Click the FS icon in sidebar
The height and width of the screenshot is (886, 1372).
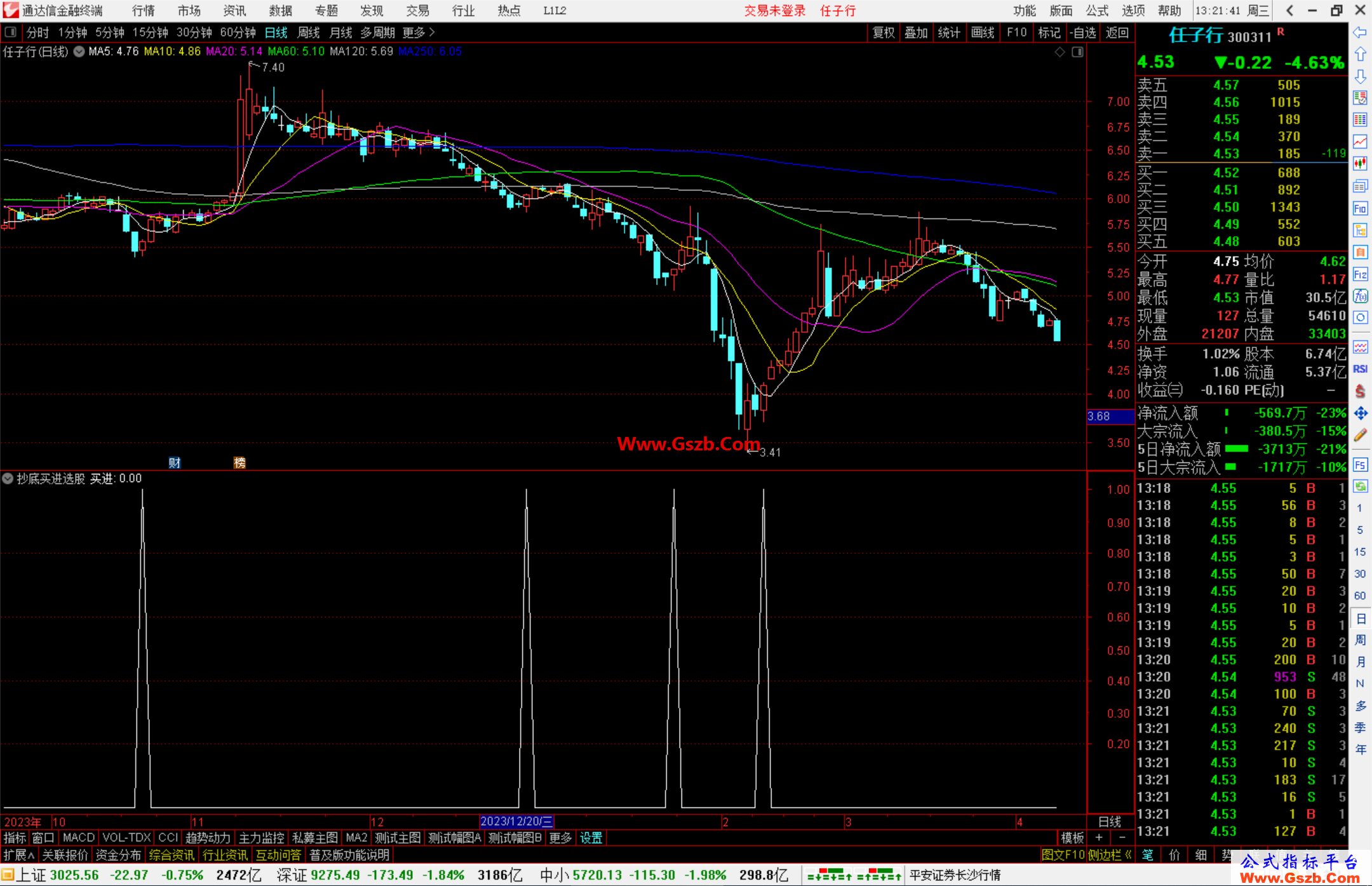[1360, 465]
